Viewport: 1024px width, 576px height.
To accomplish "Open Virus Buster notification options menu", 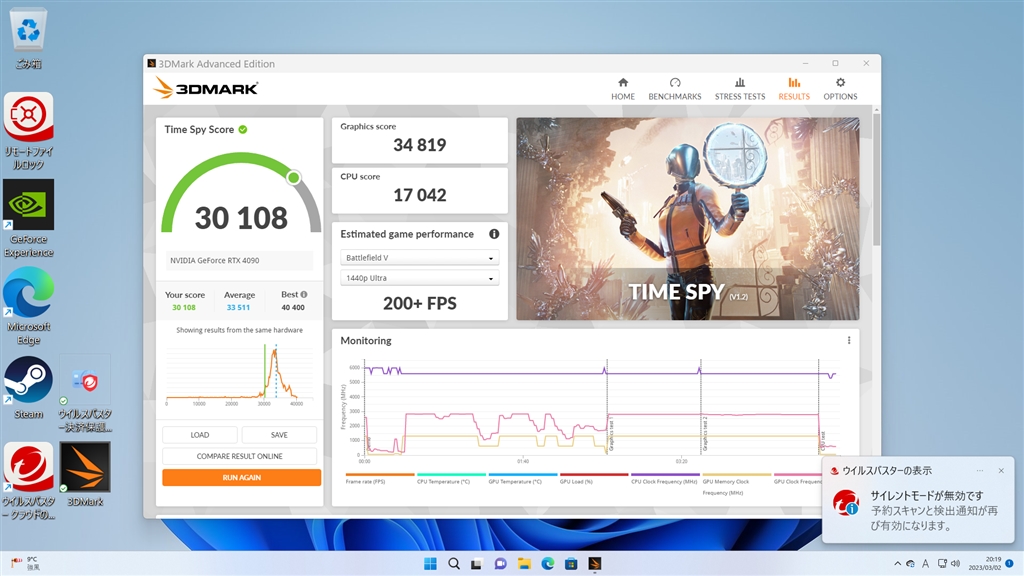I will click(x=980, y=471).
